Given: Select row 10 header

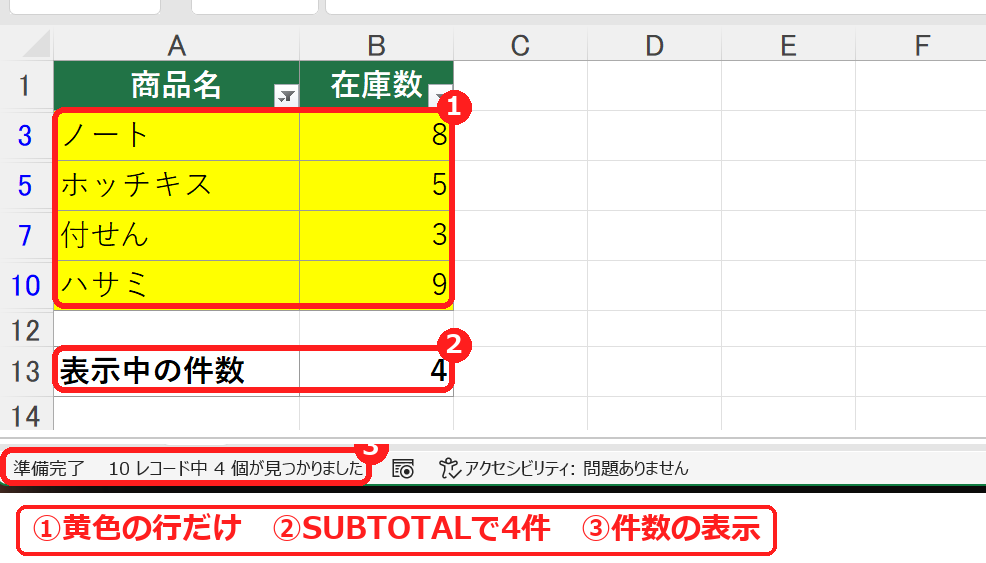Looking at the screenshot, I should [x=25, y=286].
